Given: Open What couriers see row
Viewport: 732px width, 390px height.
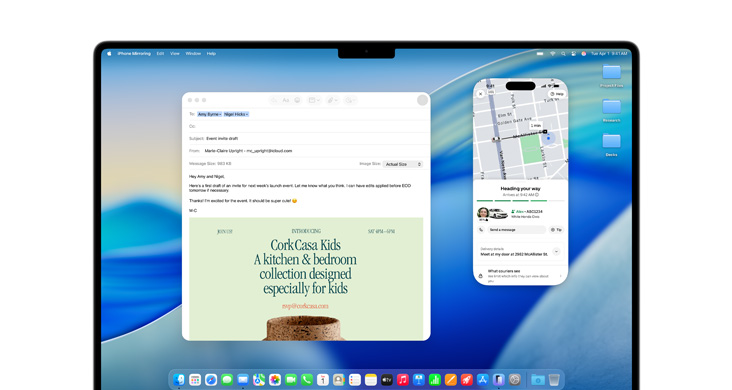Looking at the screenshot, I should [x=521, y=276].
